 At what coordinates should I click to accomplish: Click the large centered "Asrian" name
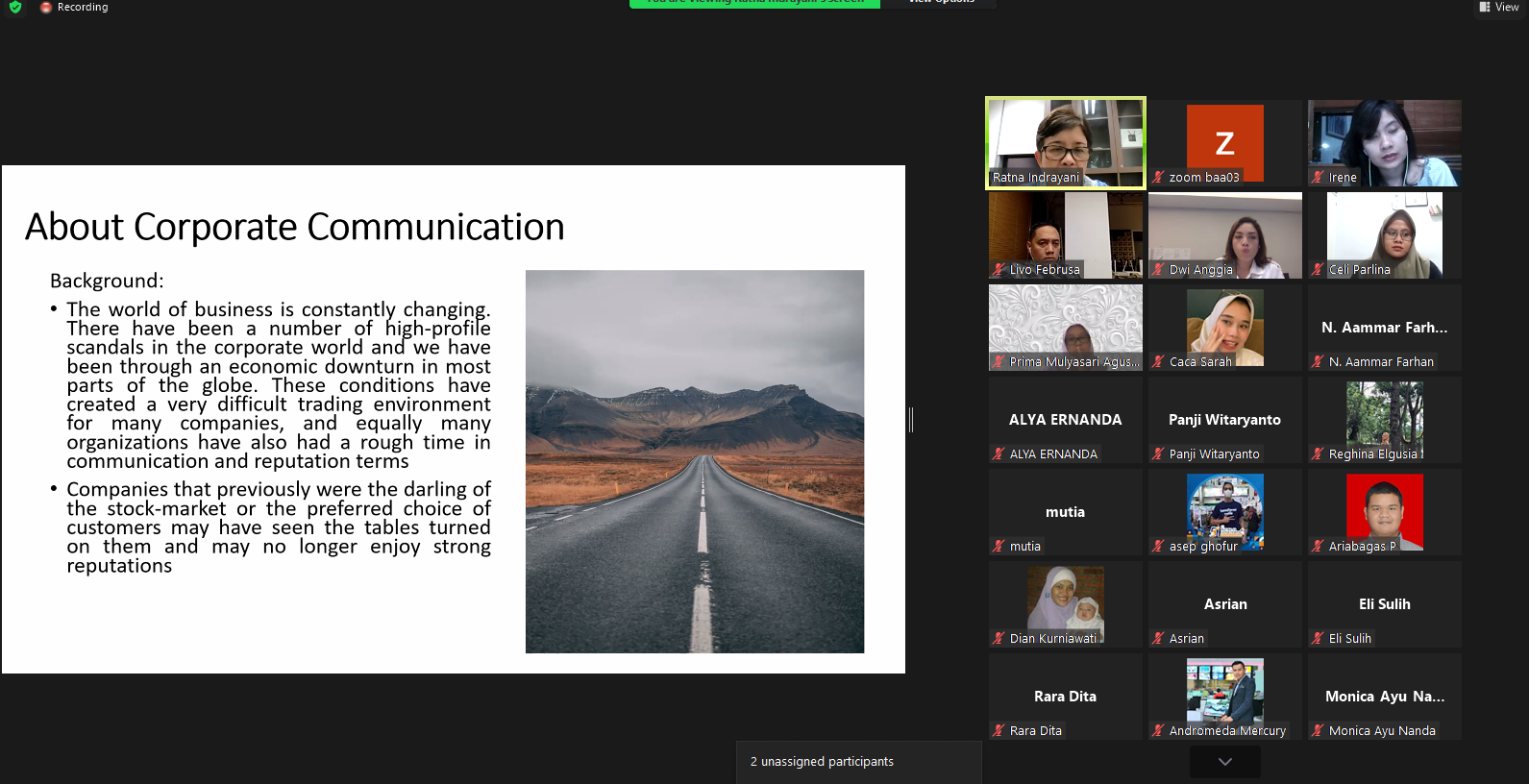pos(1225,604)
